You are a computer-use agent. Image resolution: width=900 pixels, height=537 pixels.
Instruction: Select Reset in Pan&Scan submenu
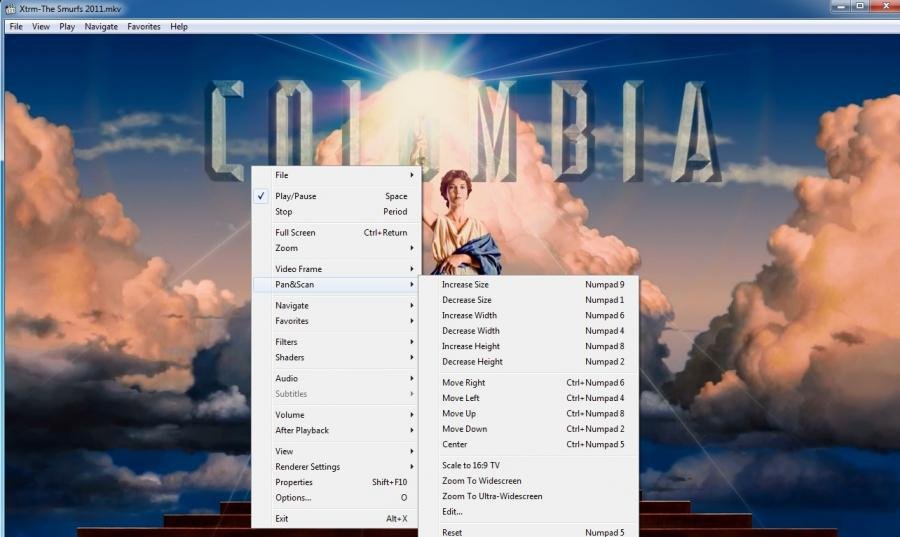[529, 532]
